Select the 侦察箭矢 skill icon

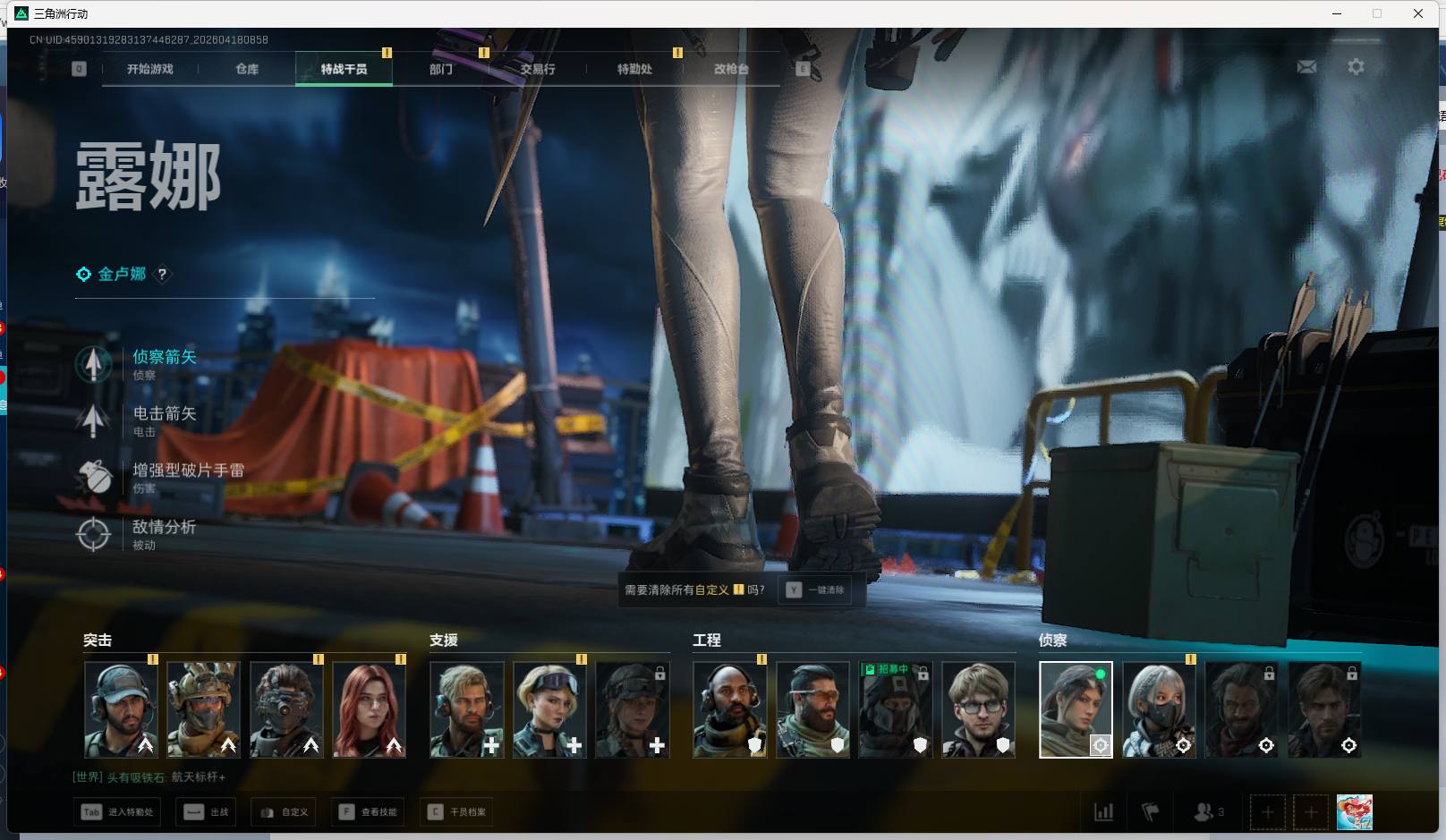93,364
